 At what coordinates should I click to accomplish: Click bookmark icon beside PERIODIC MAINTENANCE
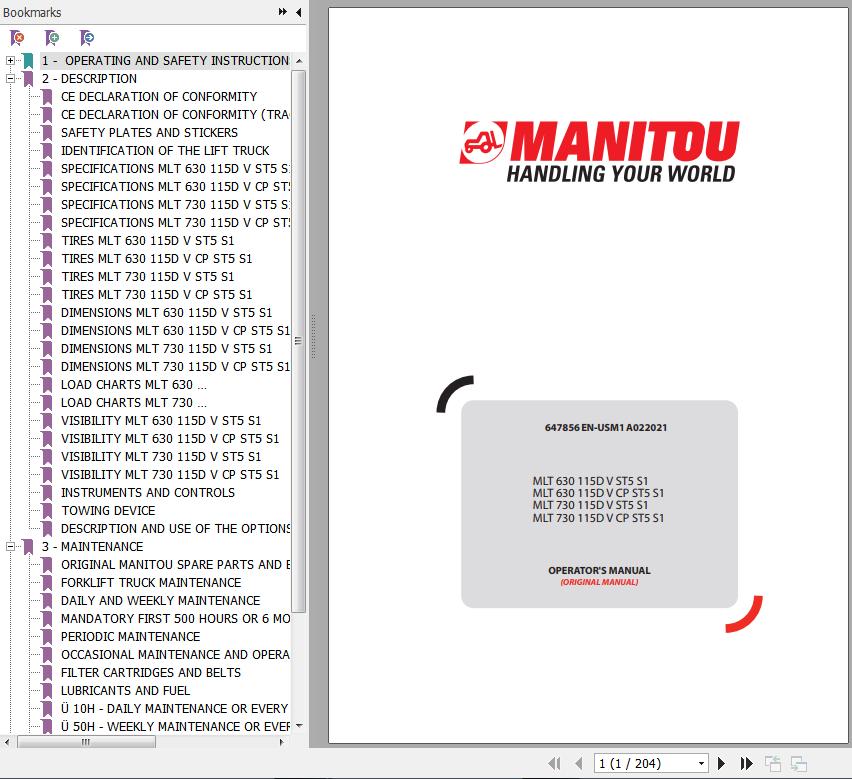tap(47, 637)
